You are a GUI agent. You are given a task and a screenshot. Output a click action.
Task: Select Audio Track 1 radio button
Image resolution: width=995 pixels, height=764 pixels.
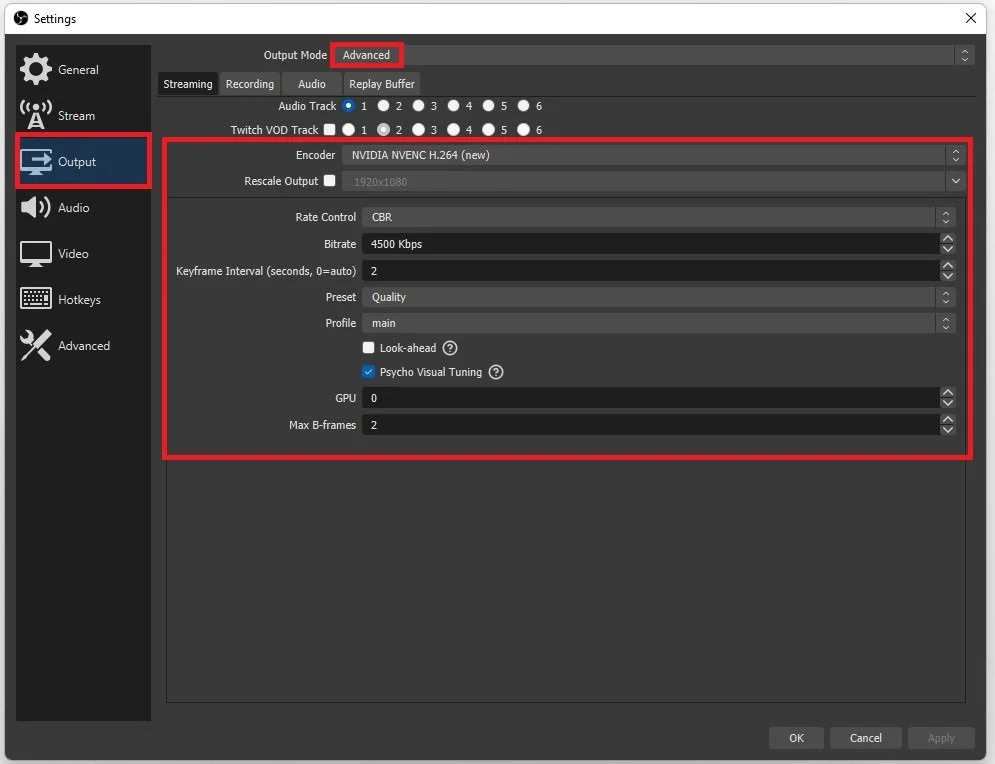pos(348,105)
